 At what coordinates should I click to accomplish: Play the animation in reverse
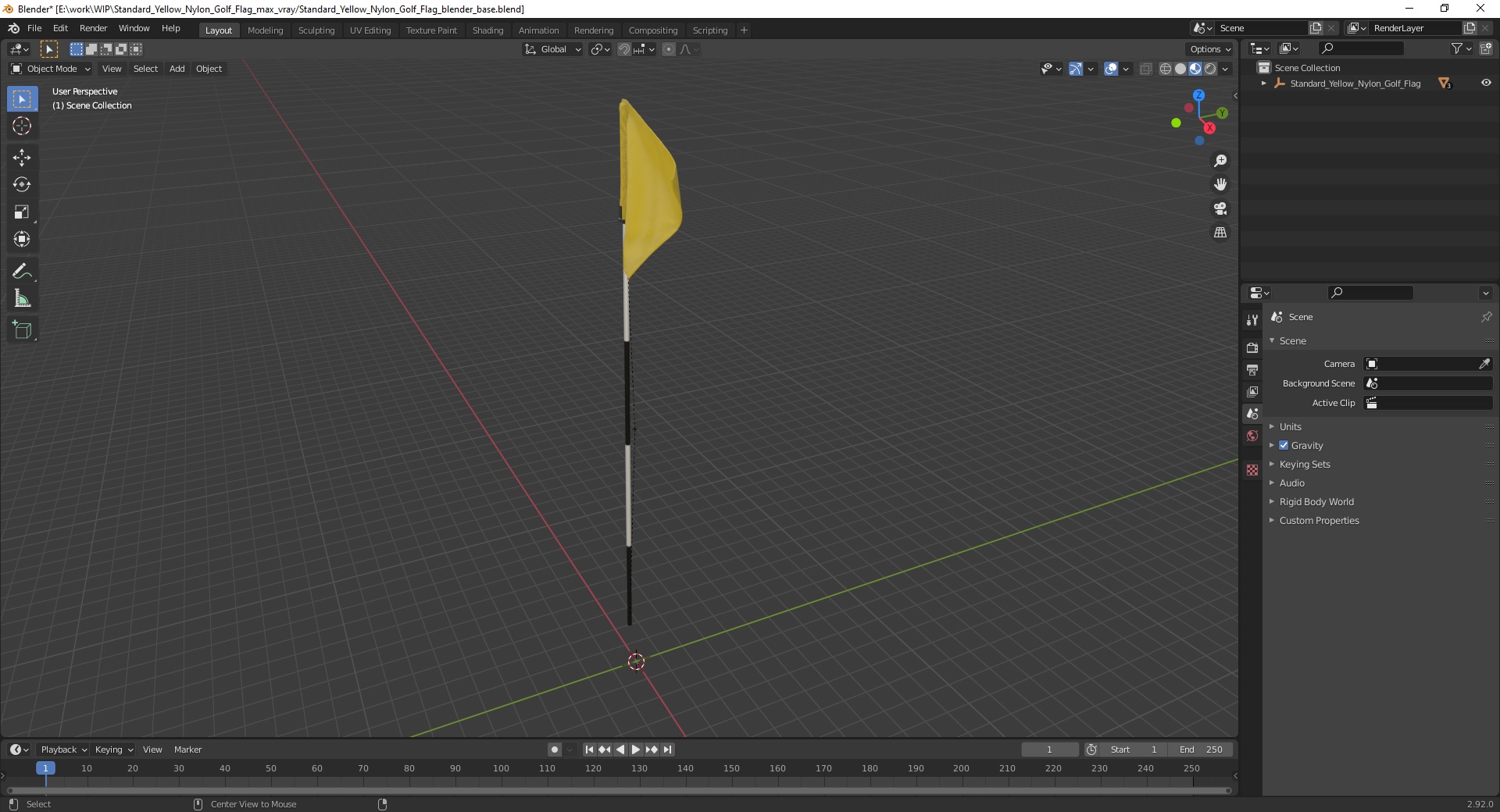(x=620, y=750)
